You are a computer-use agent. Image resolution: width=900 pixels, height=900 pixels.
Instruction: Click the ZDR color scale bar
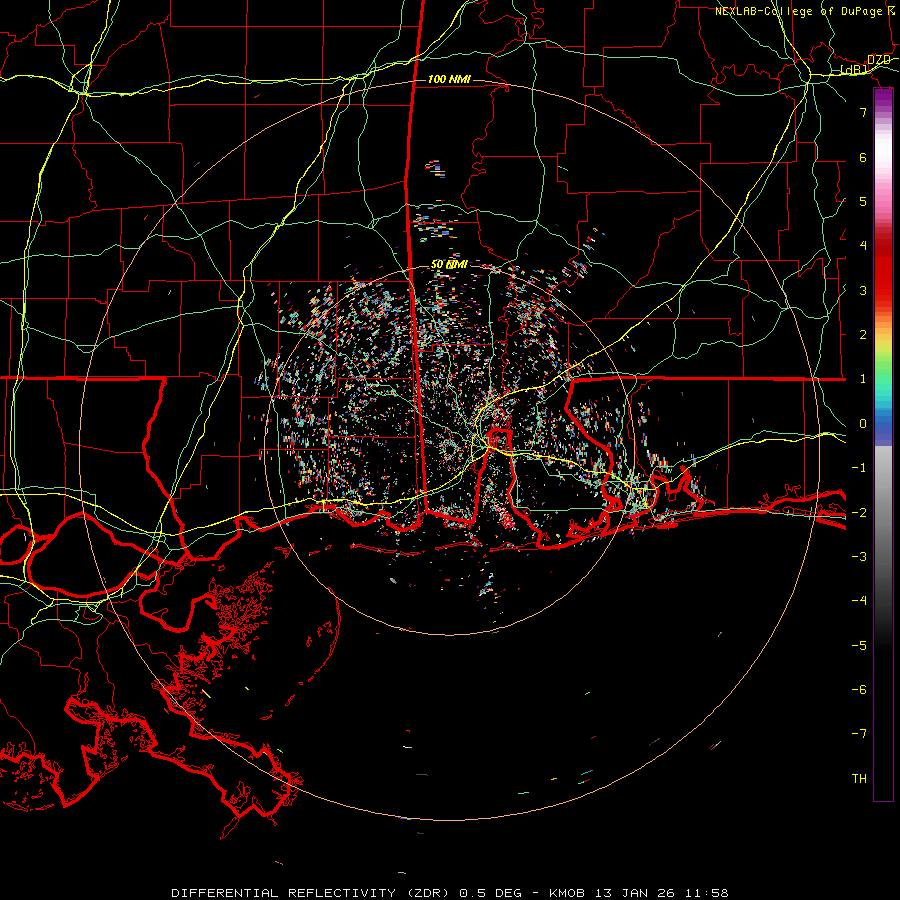tap(883, 445)
